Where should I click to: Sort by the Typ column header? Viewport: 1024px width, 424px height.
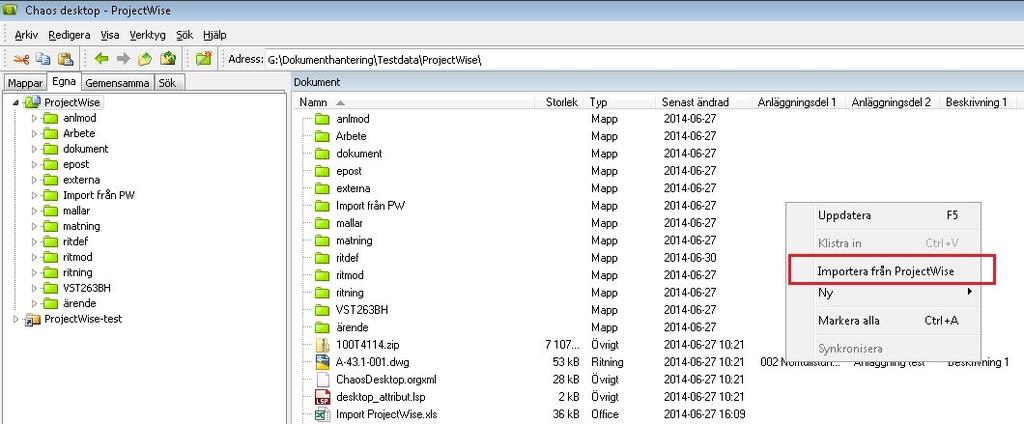pos(620,102)
